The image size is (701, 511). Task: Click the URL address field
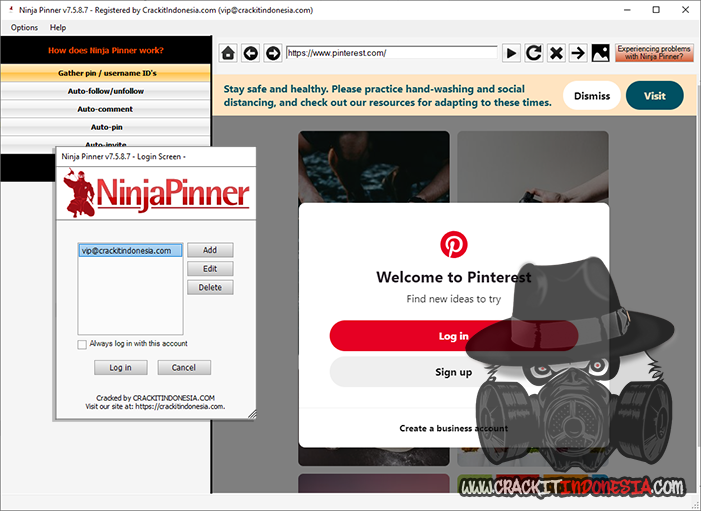tap(392, 53)
